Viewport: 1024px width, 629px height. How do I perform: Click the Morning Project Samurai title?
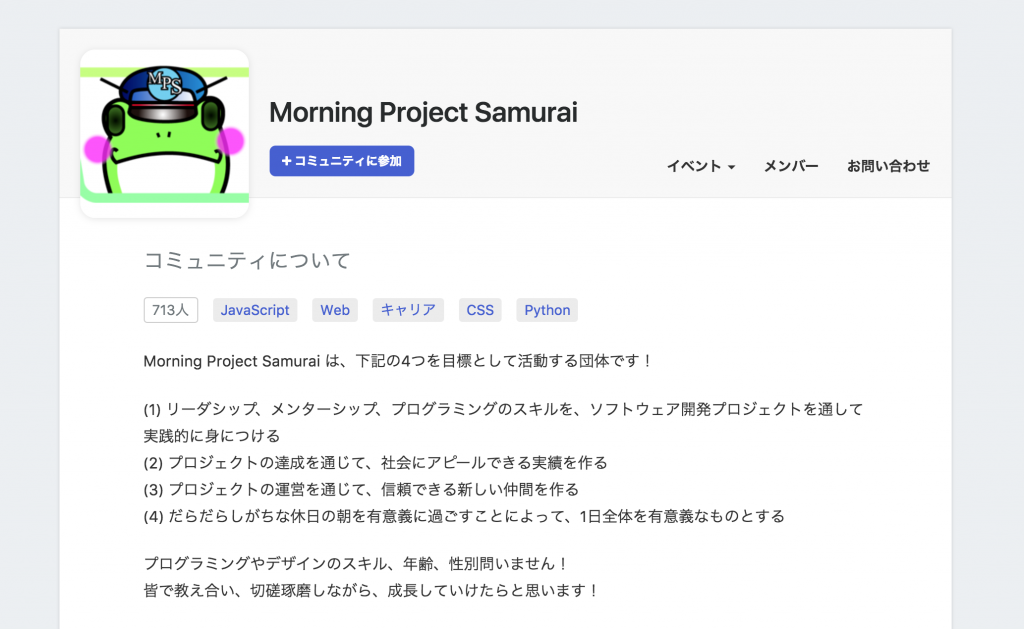coord(422,113)
